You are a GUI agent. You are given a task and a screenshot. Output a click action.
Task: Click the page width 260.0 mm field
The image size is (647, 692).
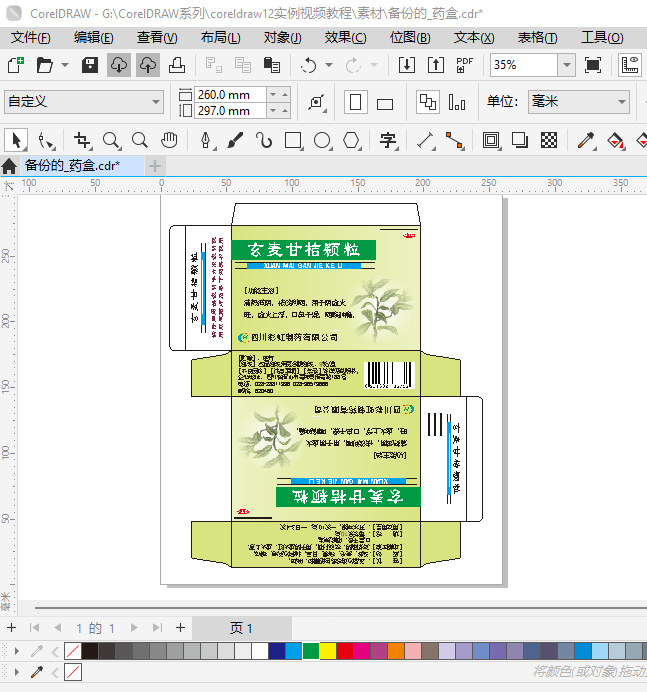click(230, 94)
